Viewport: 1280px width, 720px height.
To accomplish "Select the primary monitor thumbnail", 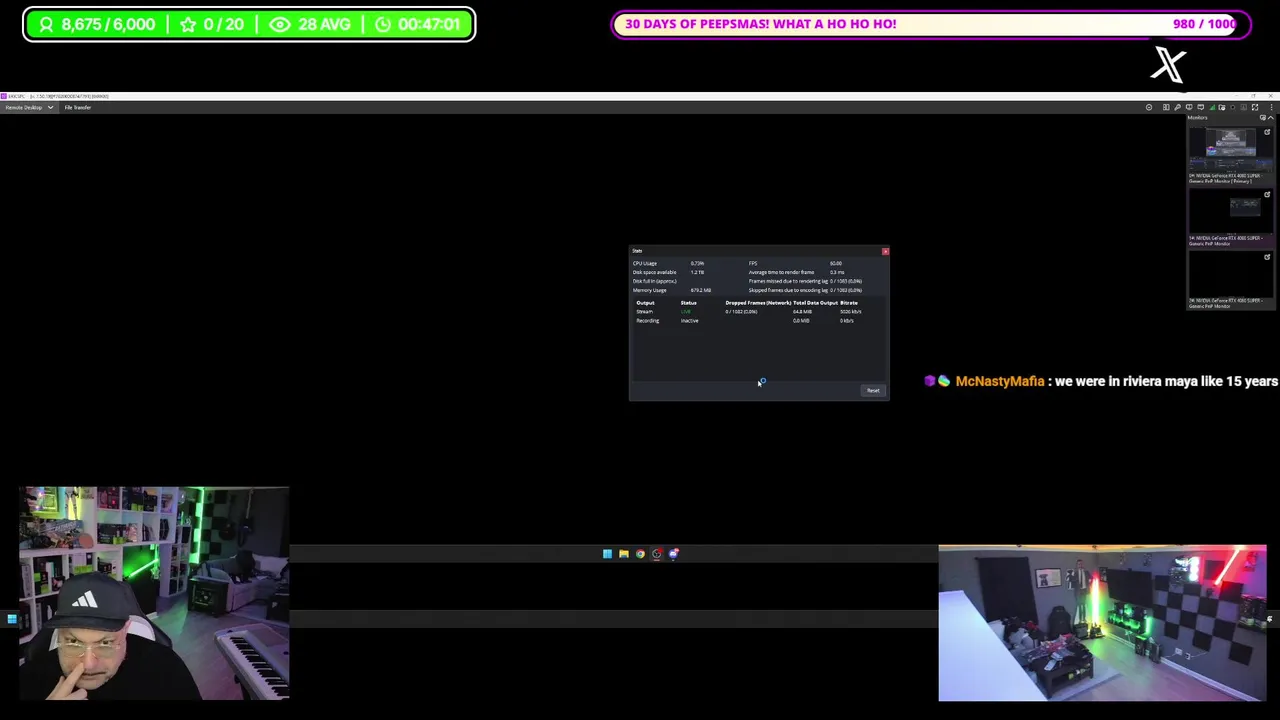I will pos(1230,149).
